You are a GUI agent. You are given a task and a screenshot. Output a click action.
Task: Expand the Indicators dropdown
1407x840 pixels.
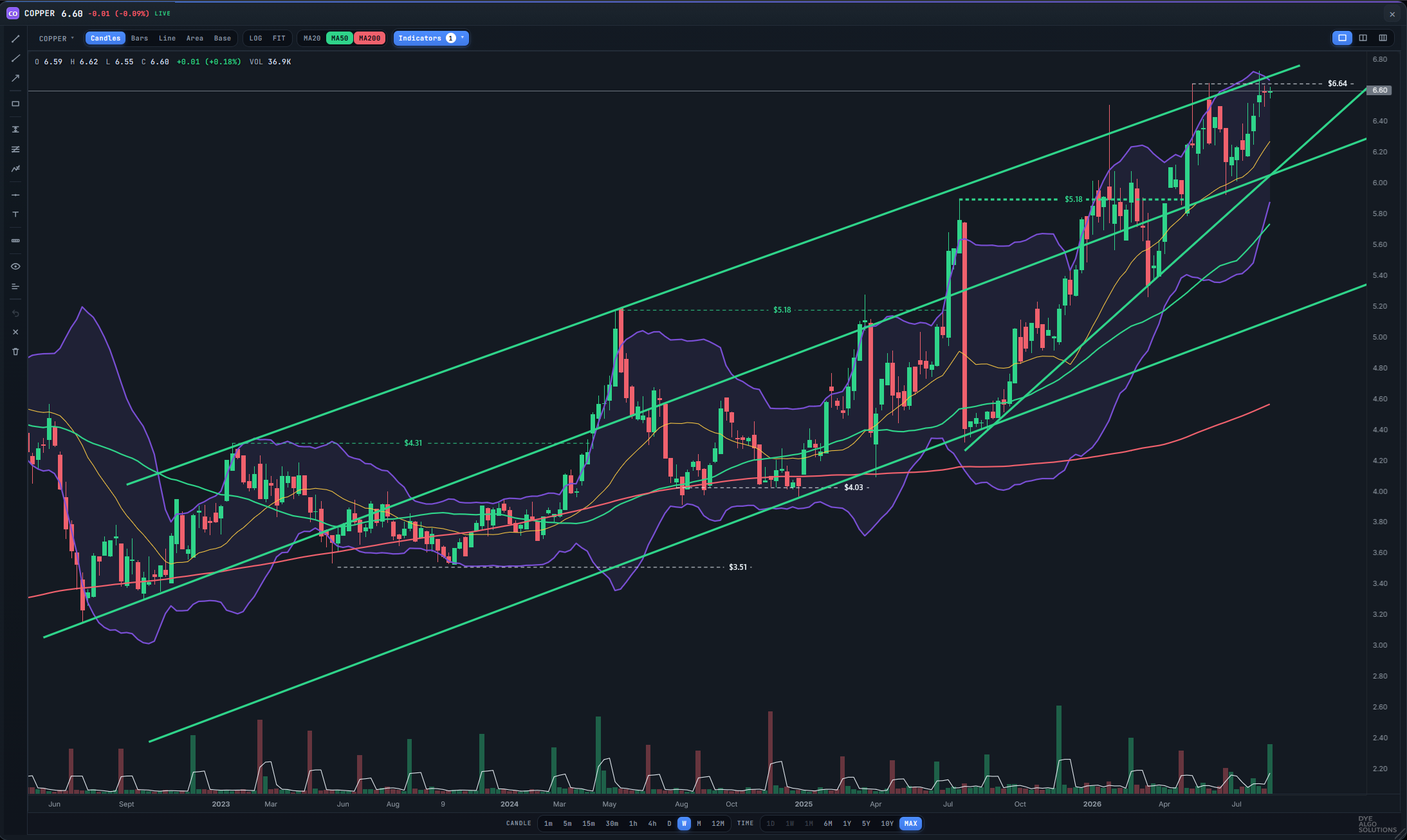431,39
